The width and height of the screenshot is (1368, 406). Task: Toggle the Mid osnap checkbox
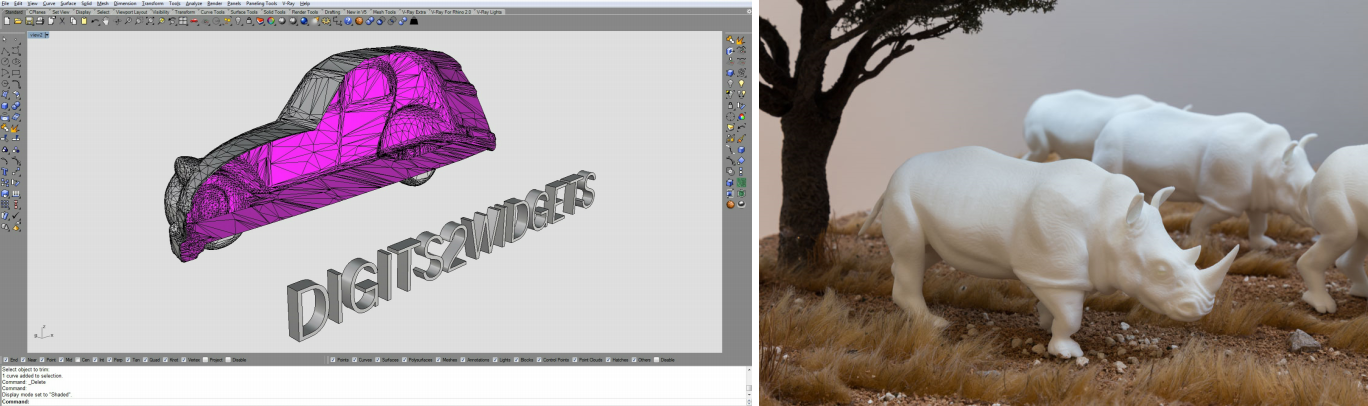pyautogui.click(x=61, y=360)
